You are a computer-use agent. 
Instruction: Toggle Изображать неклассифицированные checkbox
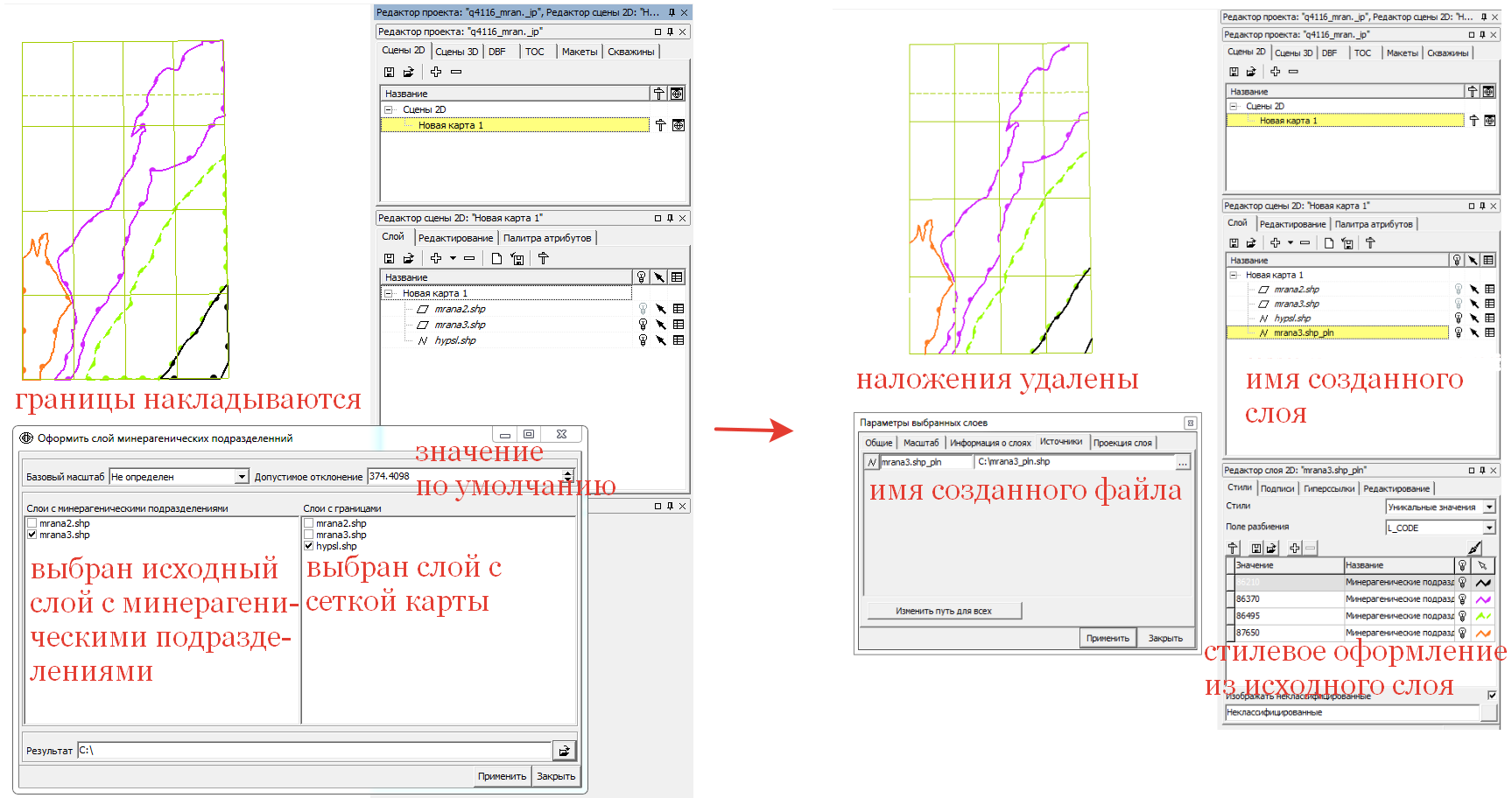coord(1493,696)
